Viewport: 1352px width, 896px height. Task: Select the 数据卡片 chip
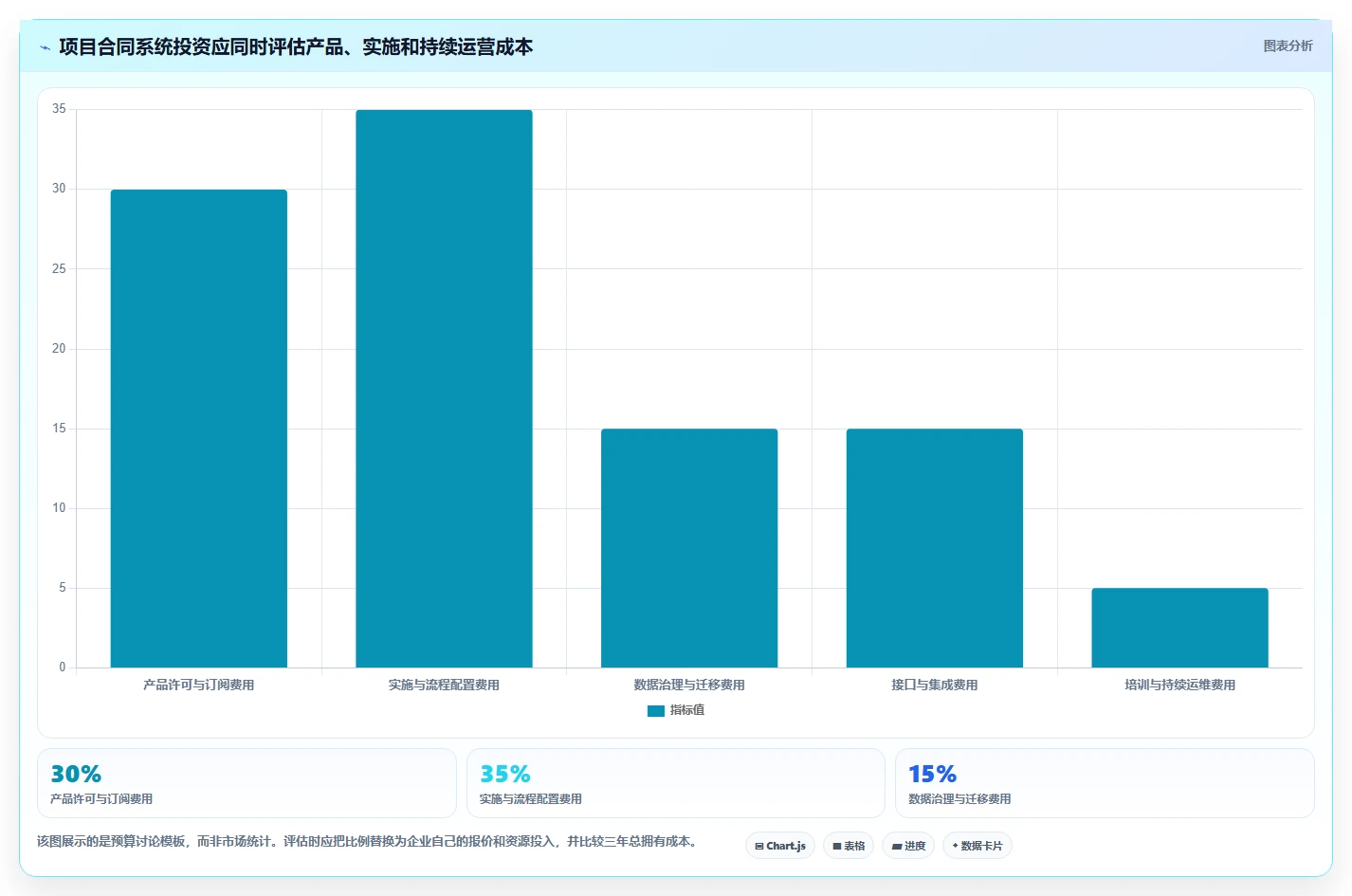pyautogui.click(x=977, y=846)
